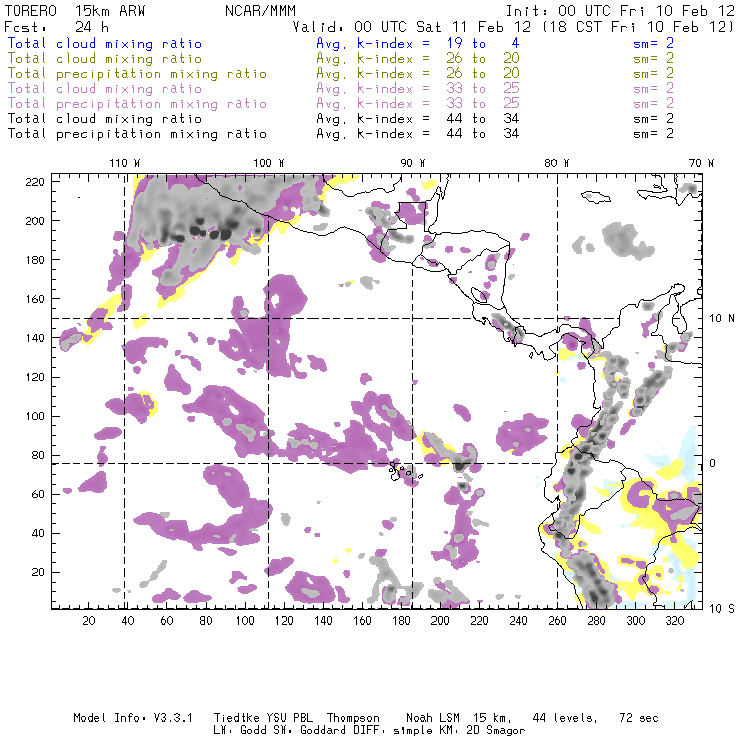Click the '120' label on the left axis

coord(35,377)
